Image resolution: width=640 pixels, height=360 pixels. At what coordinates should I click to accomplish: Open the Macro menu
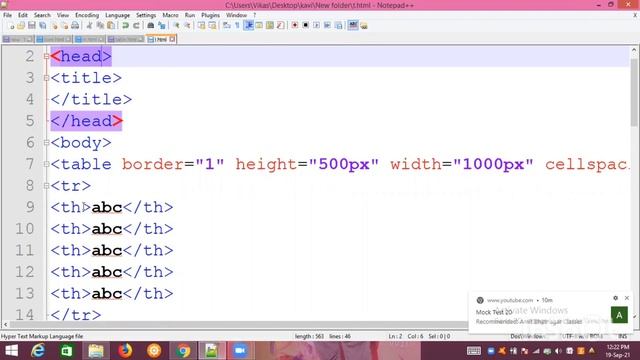tap(170, 15)
